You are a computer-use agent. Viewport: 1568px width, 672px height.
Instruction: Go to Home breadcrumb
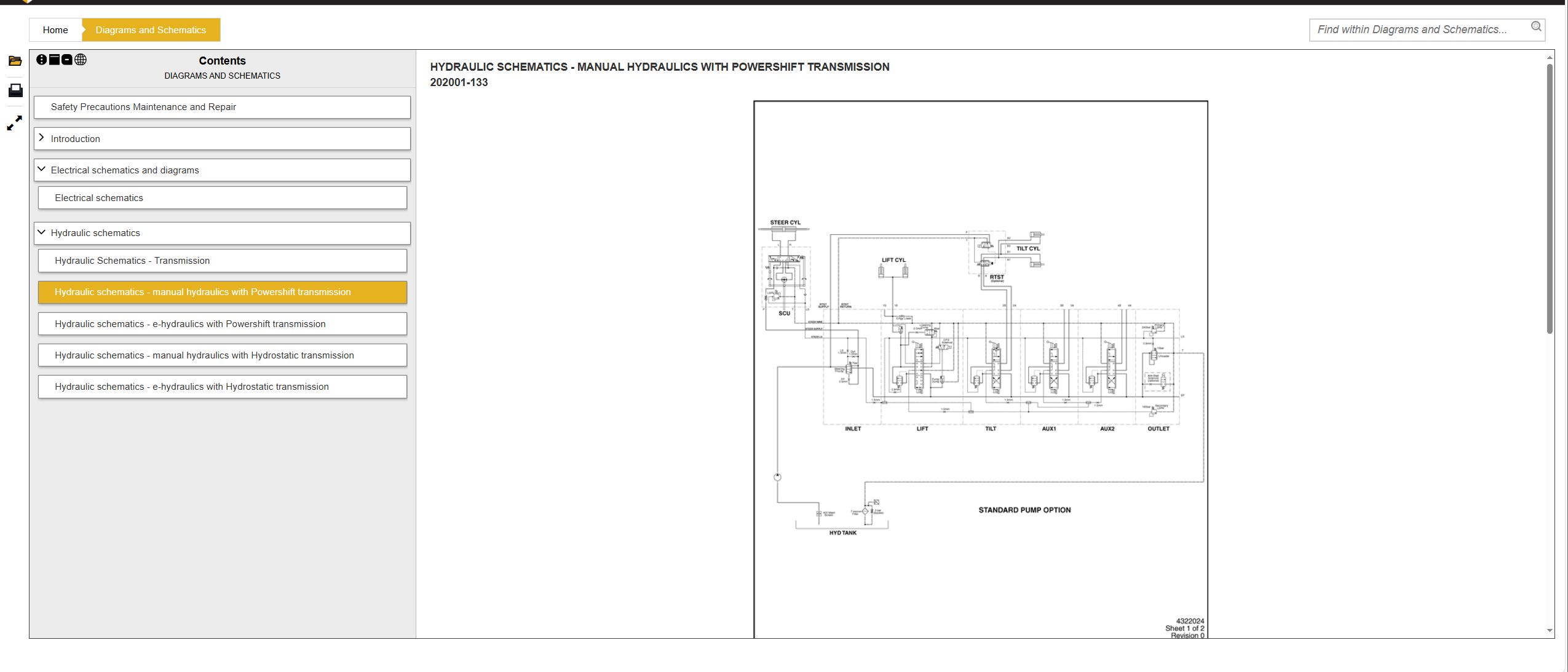pos(55,30)
